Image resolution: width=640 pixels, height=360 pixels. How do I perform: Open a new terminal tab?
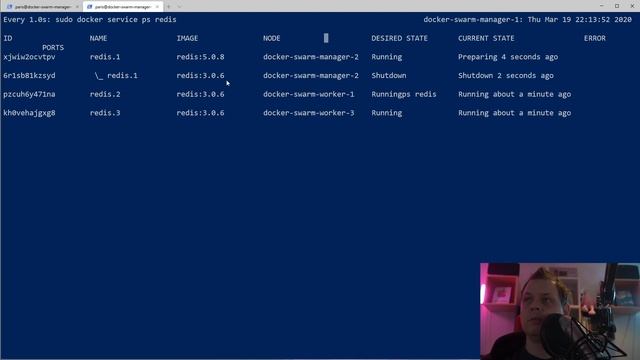pyautogui.click(x=169, y=7)
